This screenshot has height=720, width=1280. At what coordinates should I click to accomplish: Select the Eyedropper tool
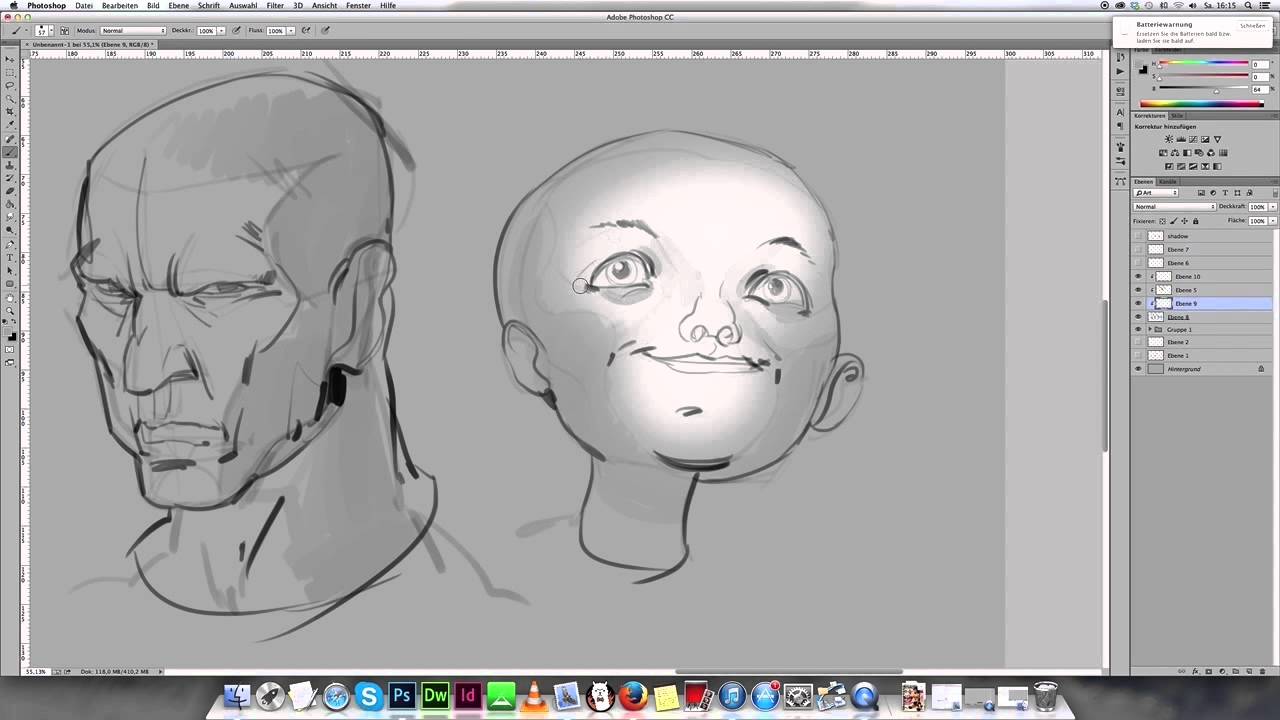(10, 125)
